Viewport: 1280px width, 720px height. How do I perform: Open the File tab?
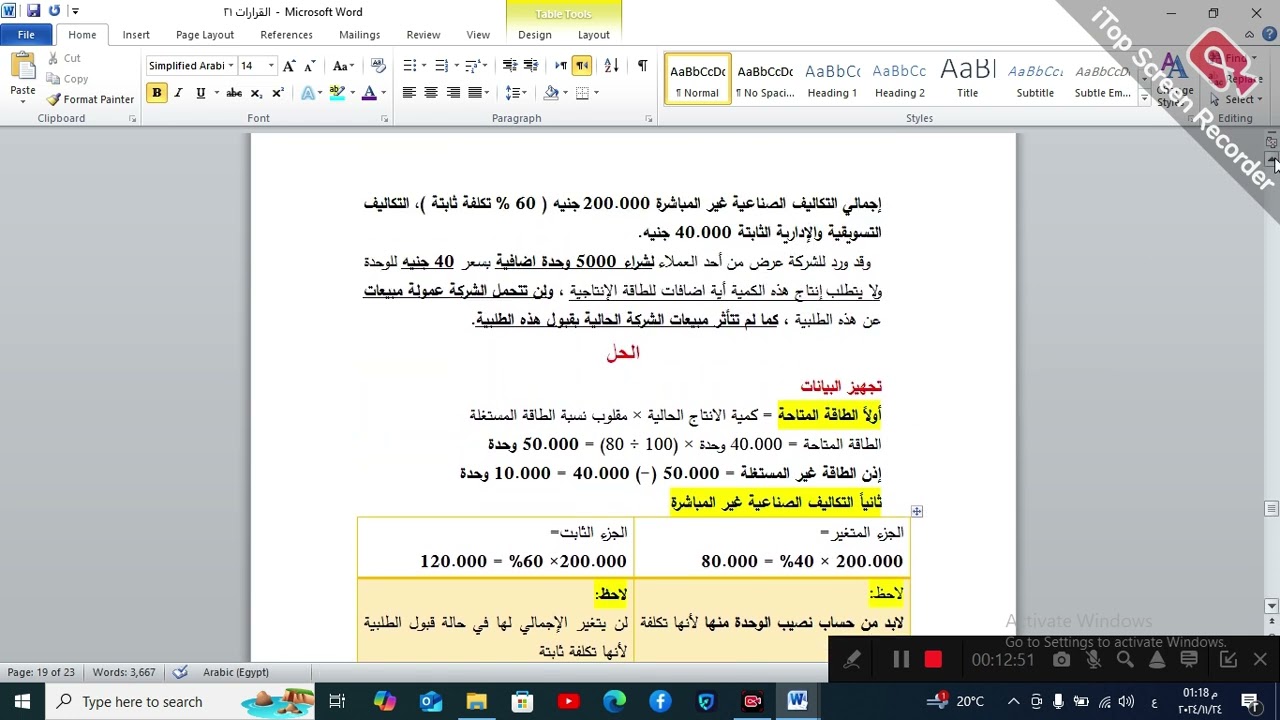click(26, 35)
